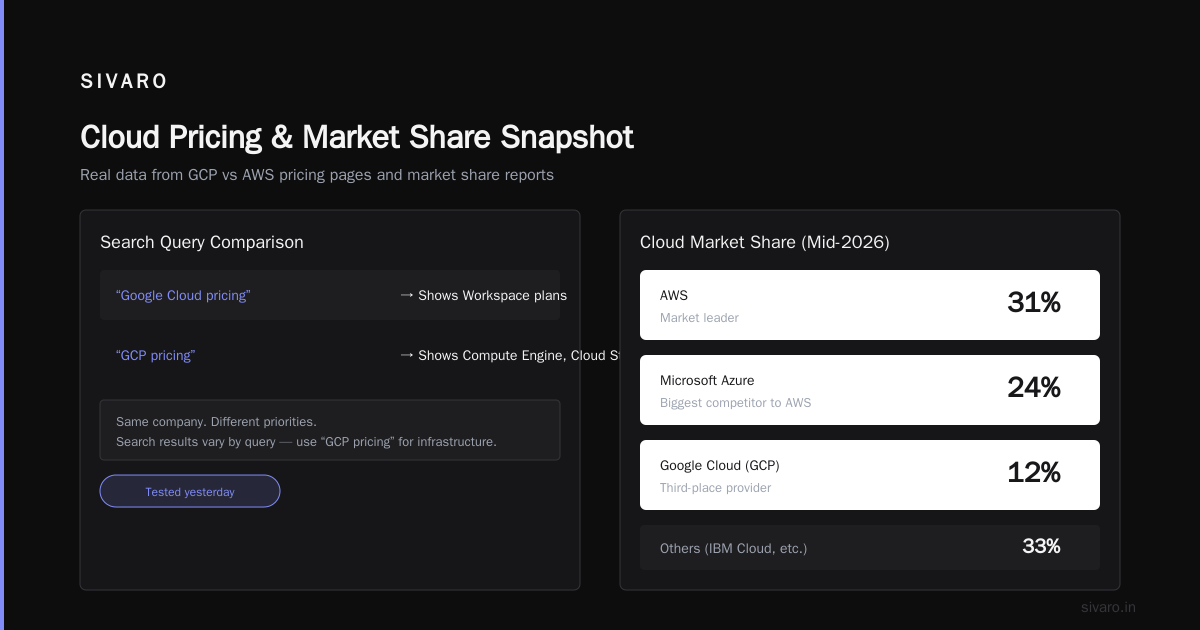Click the Cloud Pricing & Market Share Snapshot title

tap(357, 137)
